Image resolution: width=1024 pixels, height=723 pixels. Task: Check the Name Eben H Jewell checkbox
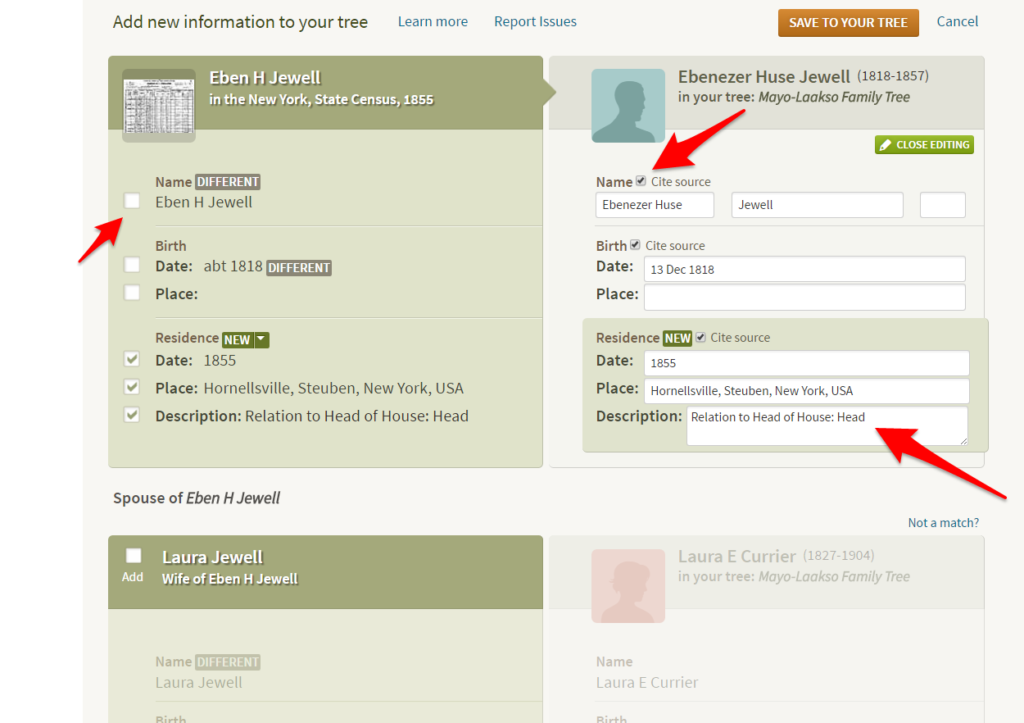(x=132, y=201)
